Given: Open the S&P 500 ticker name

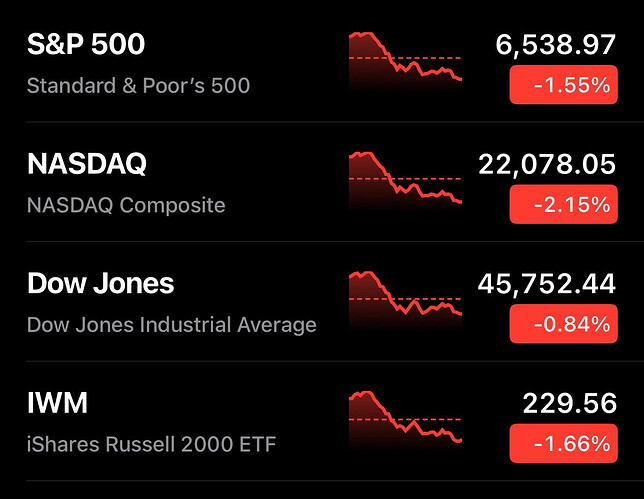Looking at the screenshot, I should (x=86, y=45).
